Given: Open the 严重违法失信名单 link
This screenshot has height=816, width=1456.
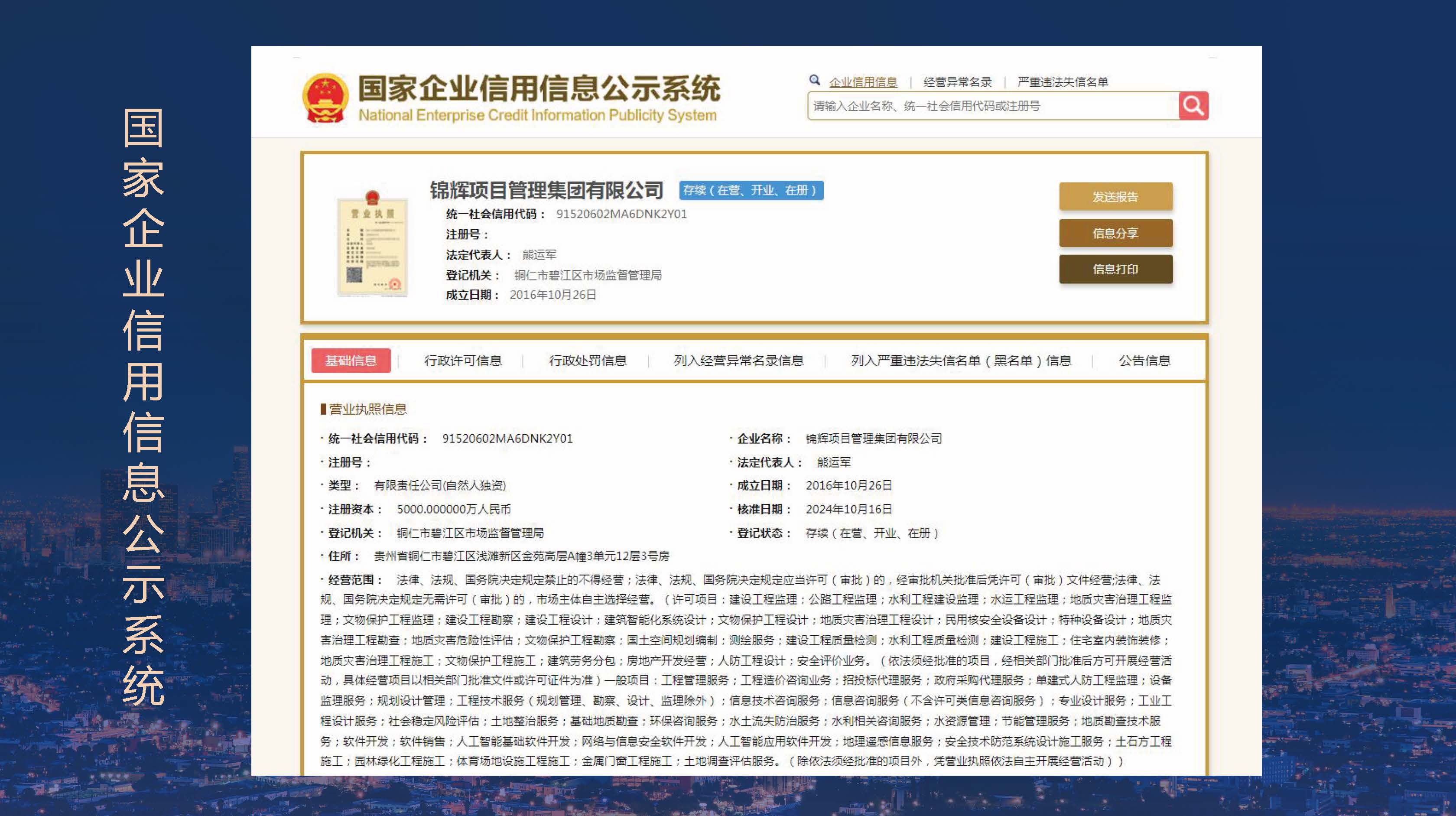Looking at the screenshot, I should 1063,82.
